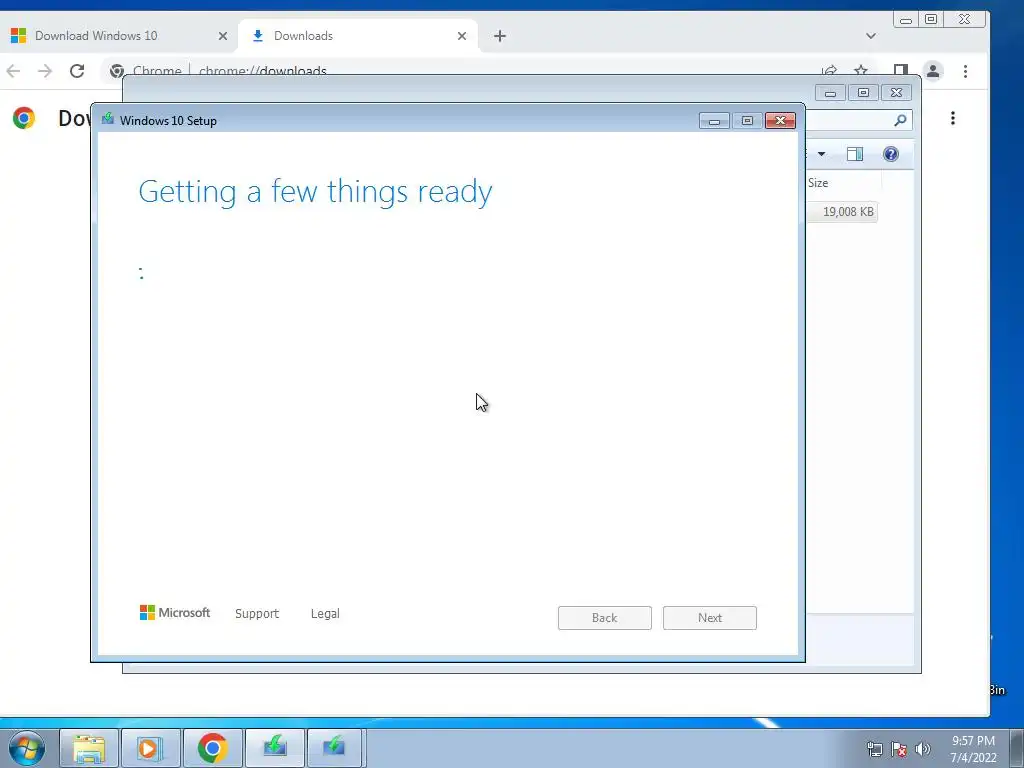Select second Windows 10 Setup taskbar item
Screen dimensions: 1024x768
(334, 748)
